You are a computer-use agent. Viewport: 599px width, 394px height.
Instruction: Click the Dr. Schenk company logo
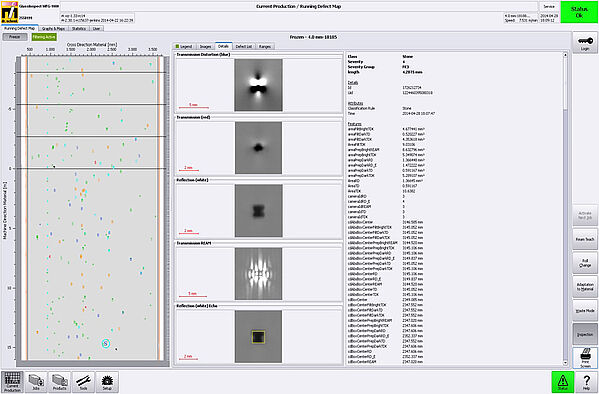(10, 12)
